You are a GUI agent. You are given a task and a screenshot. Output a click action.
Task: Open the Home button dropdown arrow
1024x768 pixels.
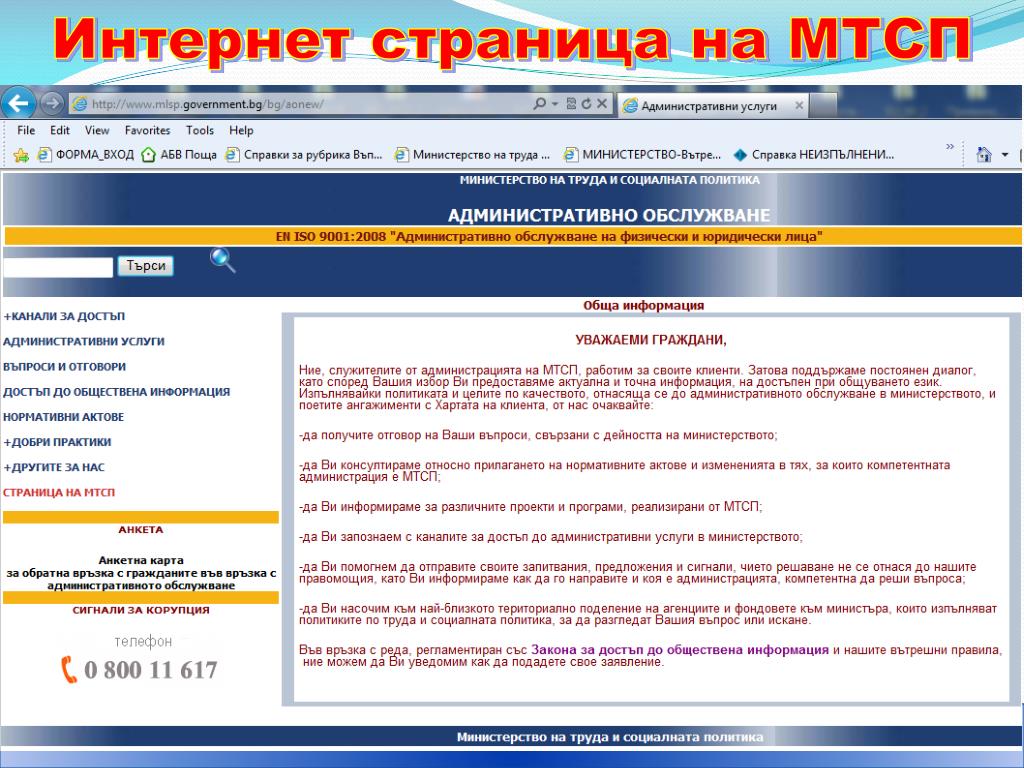tap(1005, 155)
